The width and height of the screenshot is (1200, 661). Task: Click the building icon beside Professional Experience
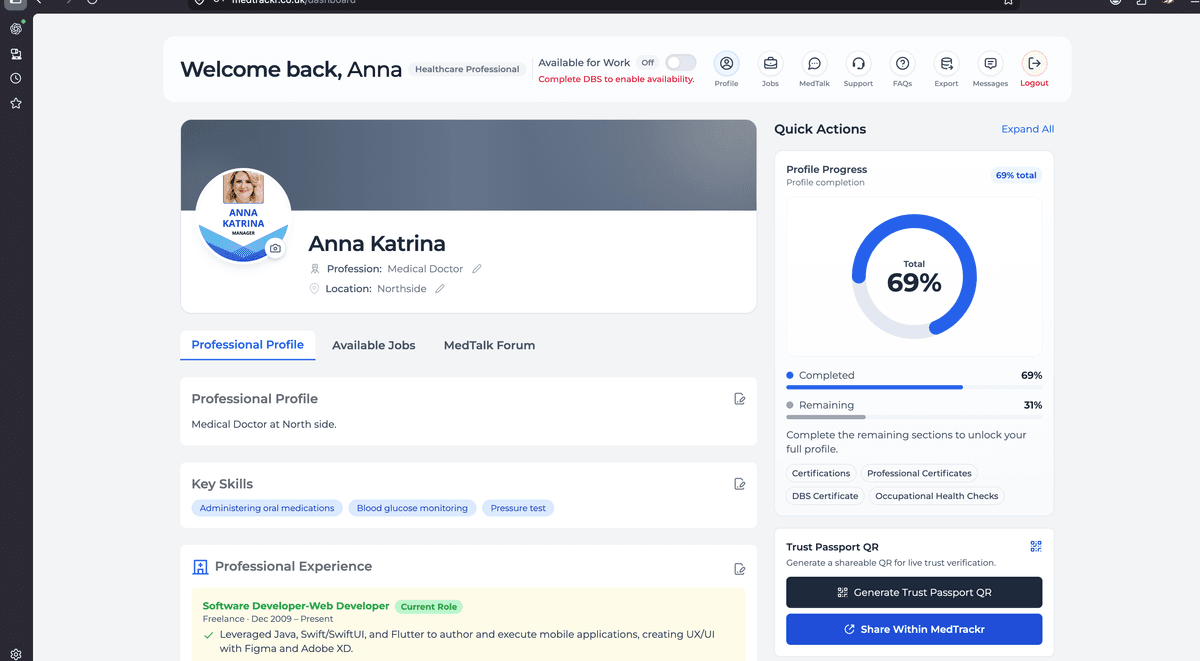200,567
